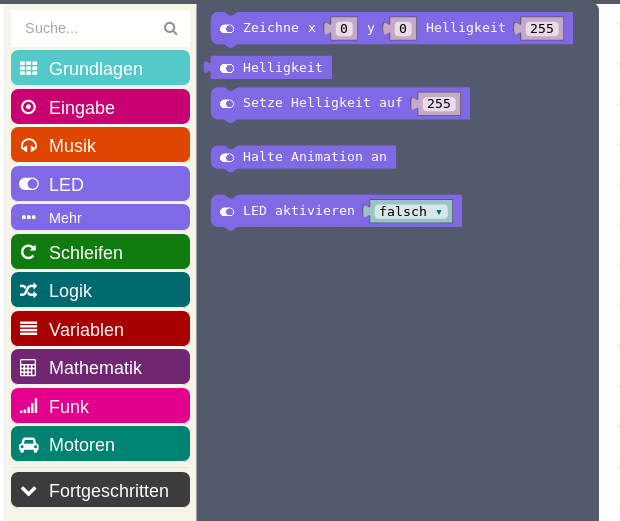
Task: Click the magnifying glass search icon
Action: (170, 28)
